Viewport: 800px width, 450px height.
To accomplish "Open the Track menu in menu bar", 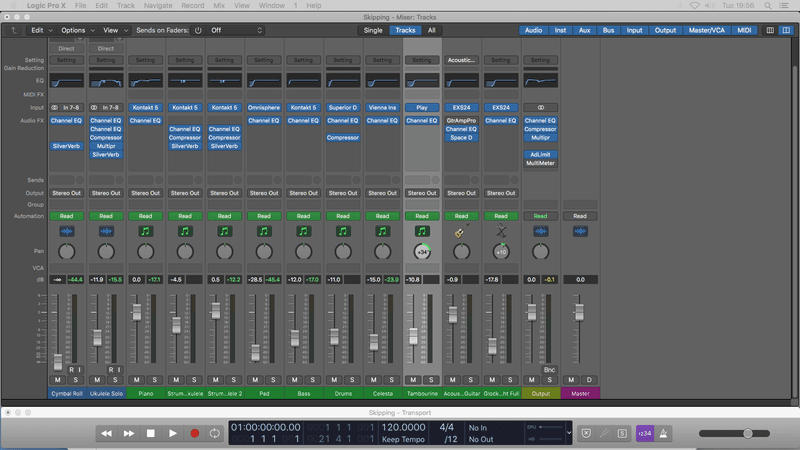I will tap(126, 6).
